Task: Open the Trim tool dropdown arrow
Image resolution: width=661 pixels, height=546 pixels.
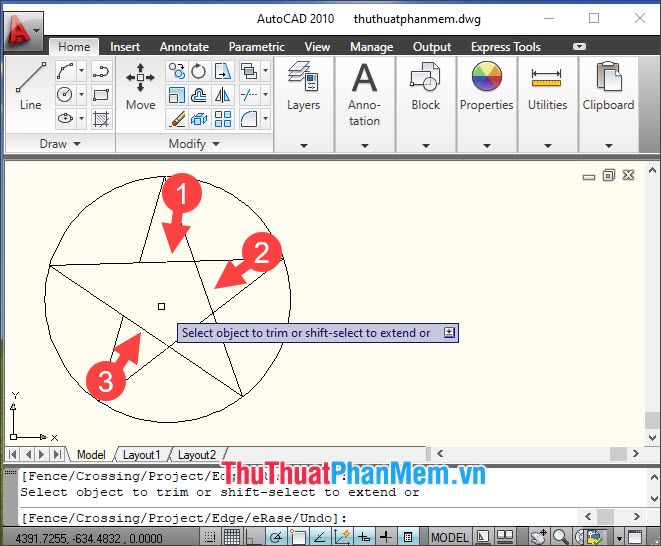Action: (x=266, y=94)
